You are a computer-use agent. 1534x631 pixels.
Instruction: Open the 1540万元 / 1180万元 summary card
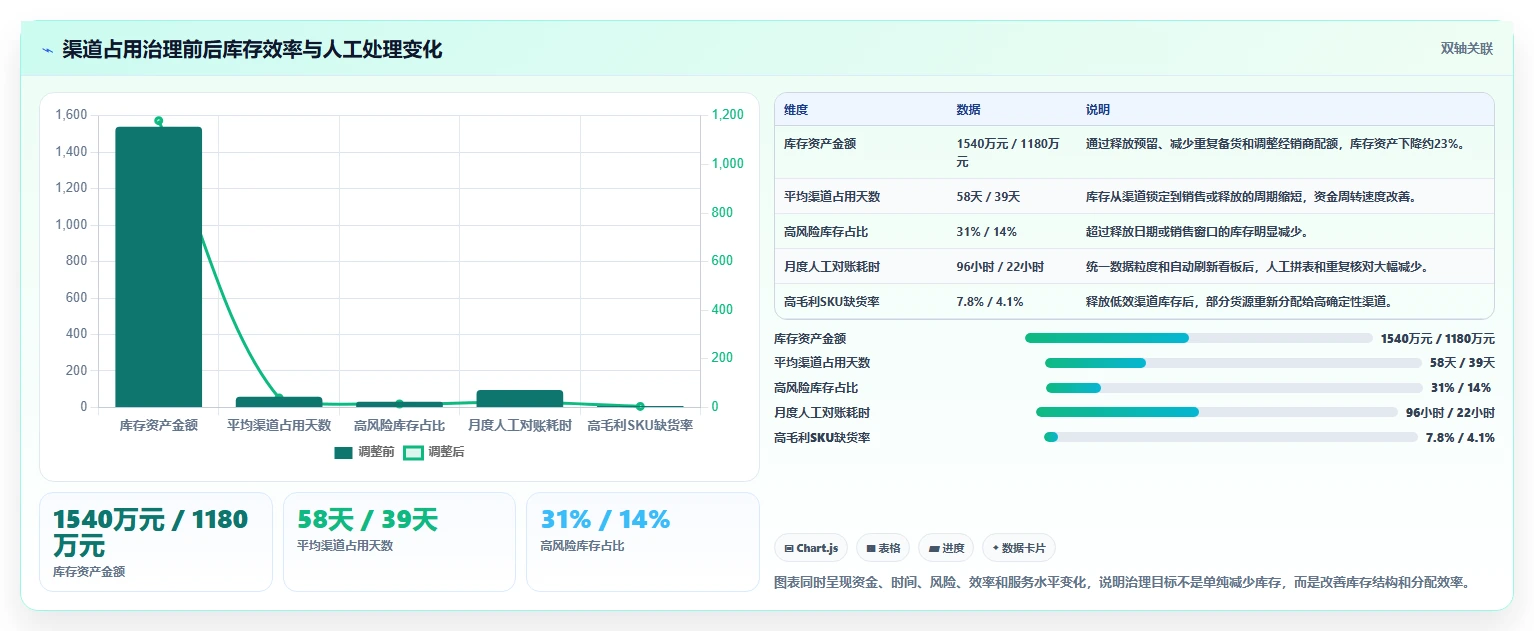(x=156, y=542)
